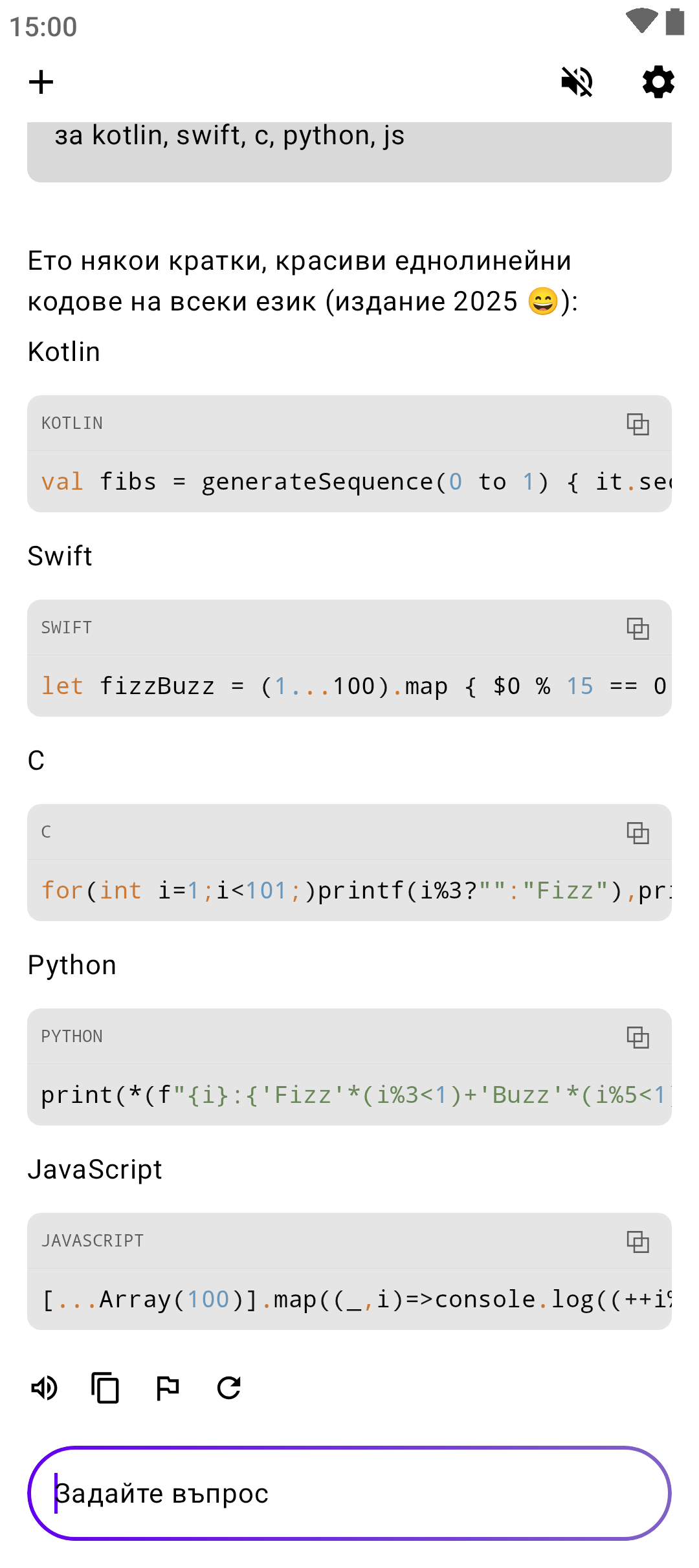Image resolution: width=699 pixels, height=1568 pixels.
Task: Copy the JavaScript code block
Action: [638, 1241]
